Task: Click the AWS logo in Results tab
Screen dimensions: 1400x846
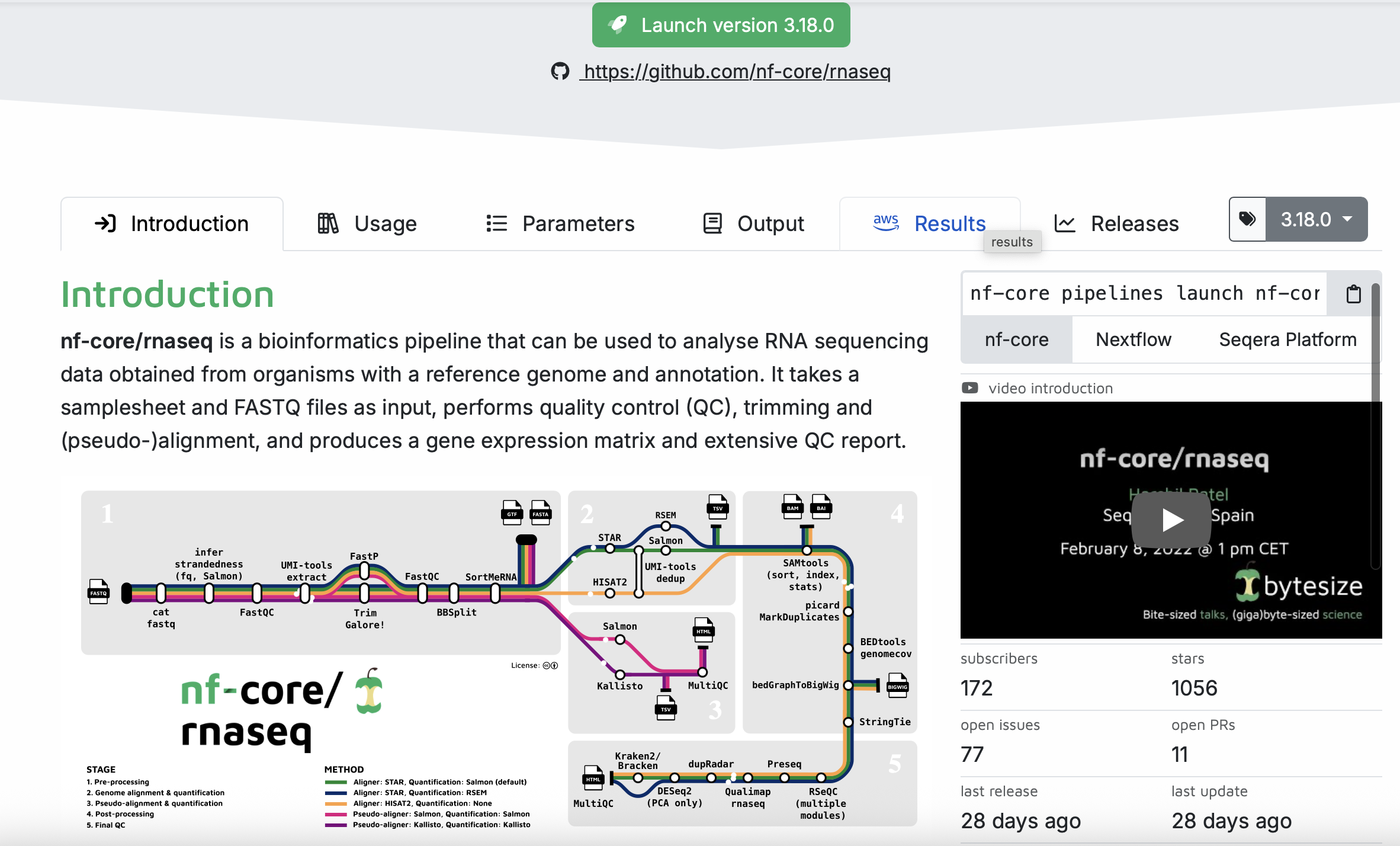Action: [x=886, y=223]
